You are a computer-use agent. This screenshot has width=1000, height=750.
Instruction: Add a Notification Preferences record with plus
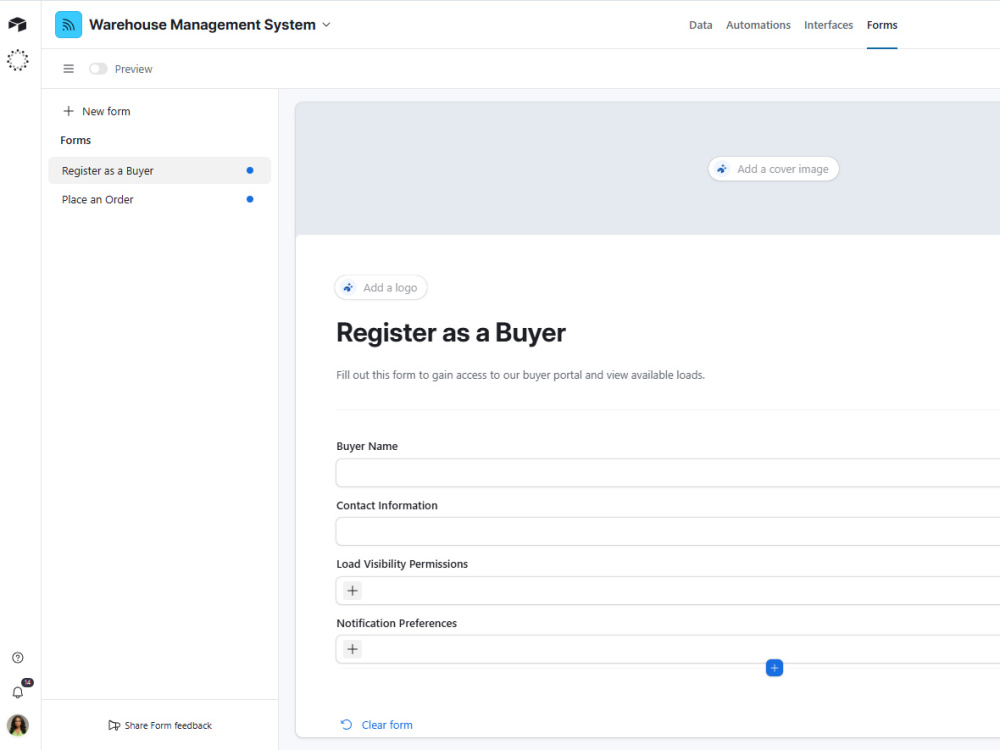(x=353, y=649)
